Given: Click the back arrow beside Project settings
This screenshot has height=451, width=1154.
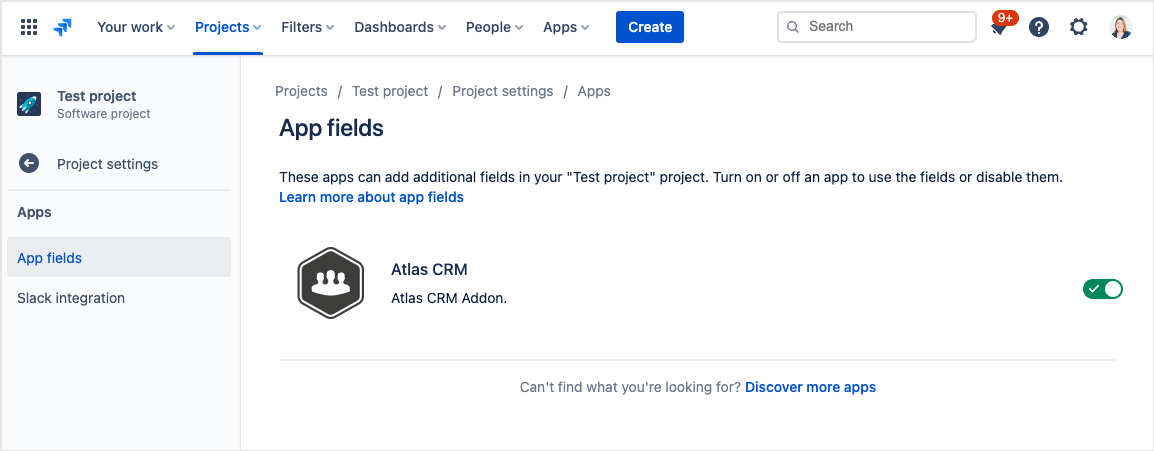Looking at the screenshot, I should coord(29,164).
